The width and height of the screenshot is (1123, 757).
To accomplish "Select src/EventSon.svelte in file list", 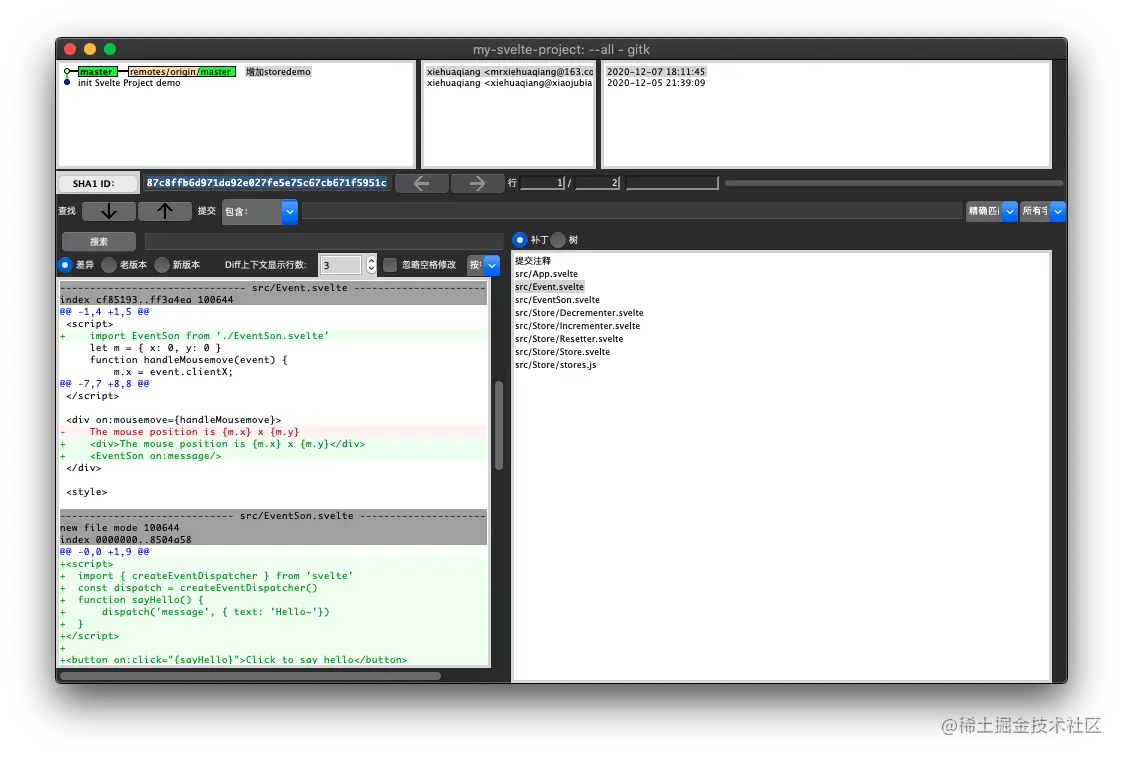I will pyautogui.click(x=557, y=299).
